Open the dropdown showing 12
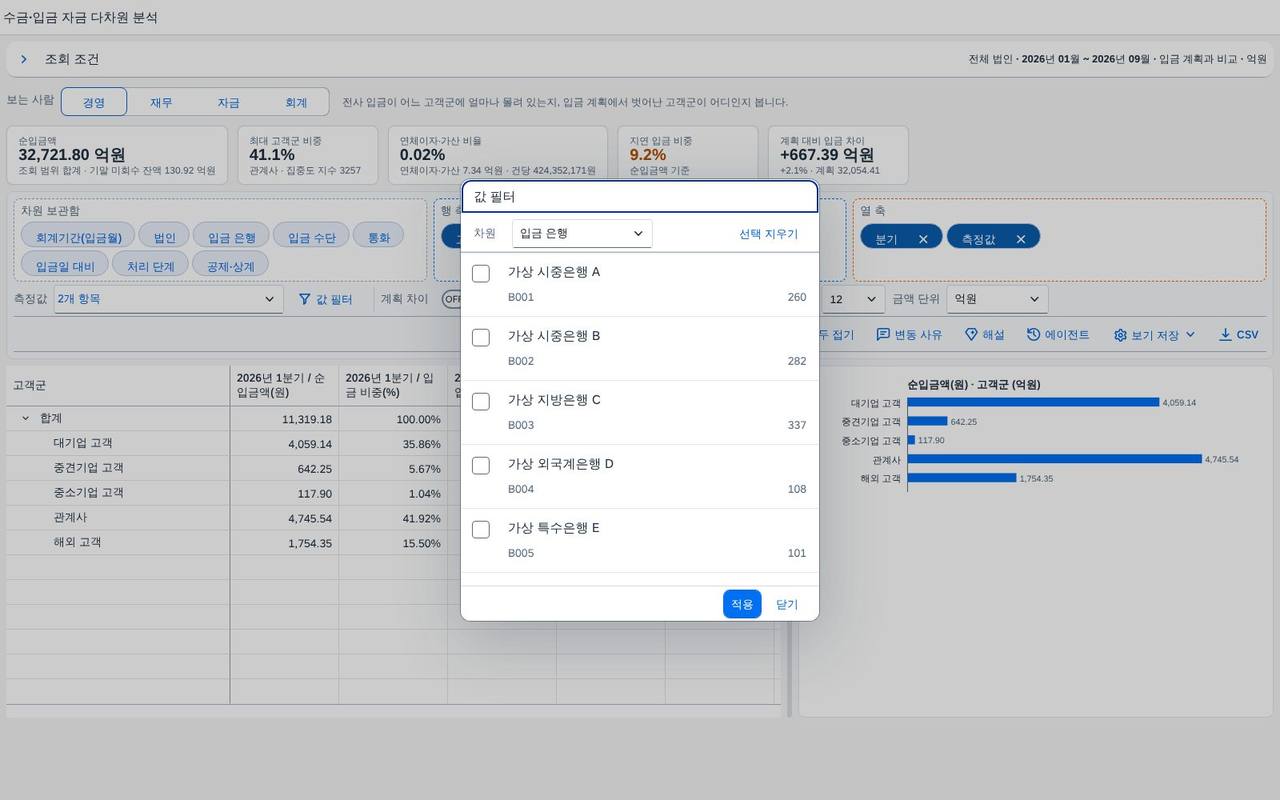Screen dimensions: 1280x800 pos(853,299)
